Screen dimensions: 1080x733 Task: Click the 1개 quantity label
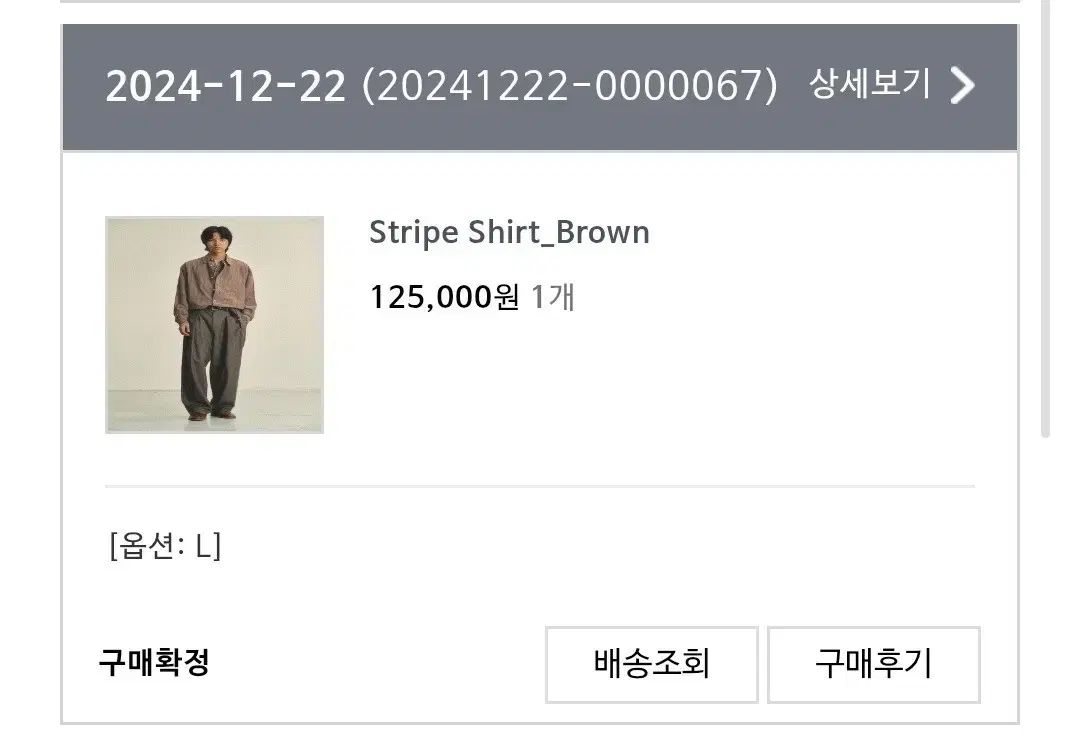tap(552, 297)
